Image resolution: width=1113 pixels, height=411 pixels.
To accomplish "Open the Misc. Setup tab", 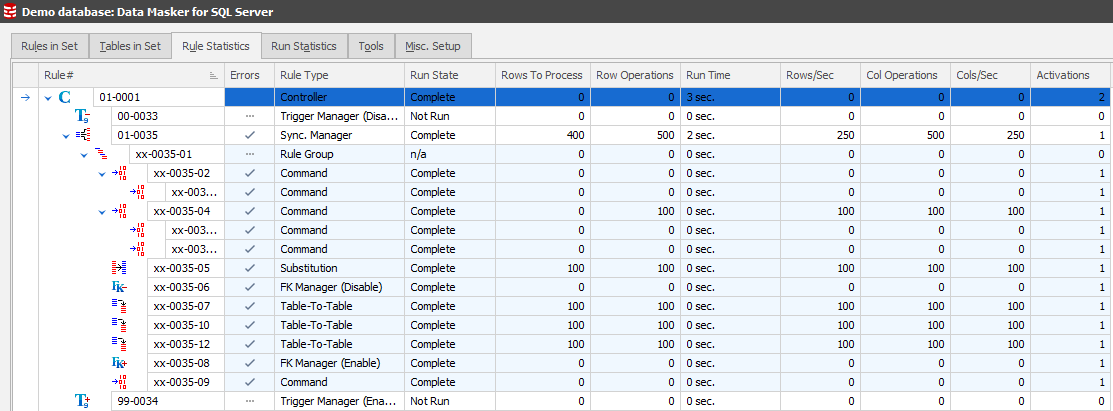I will [x=433, y=46].
